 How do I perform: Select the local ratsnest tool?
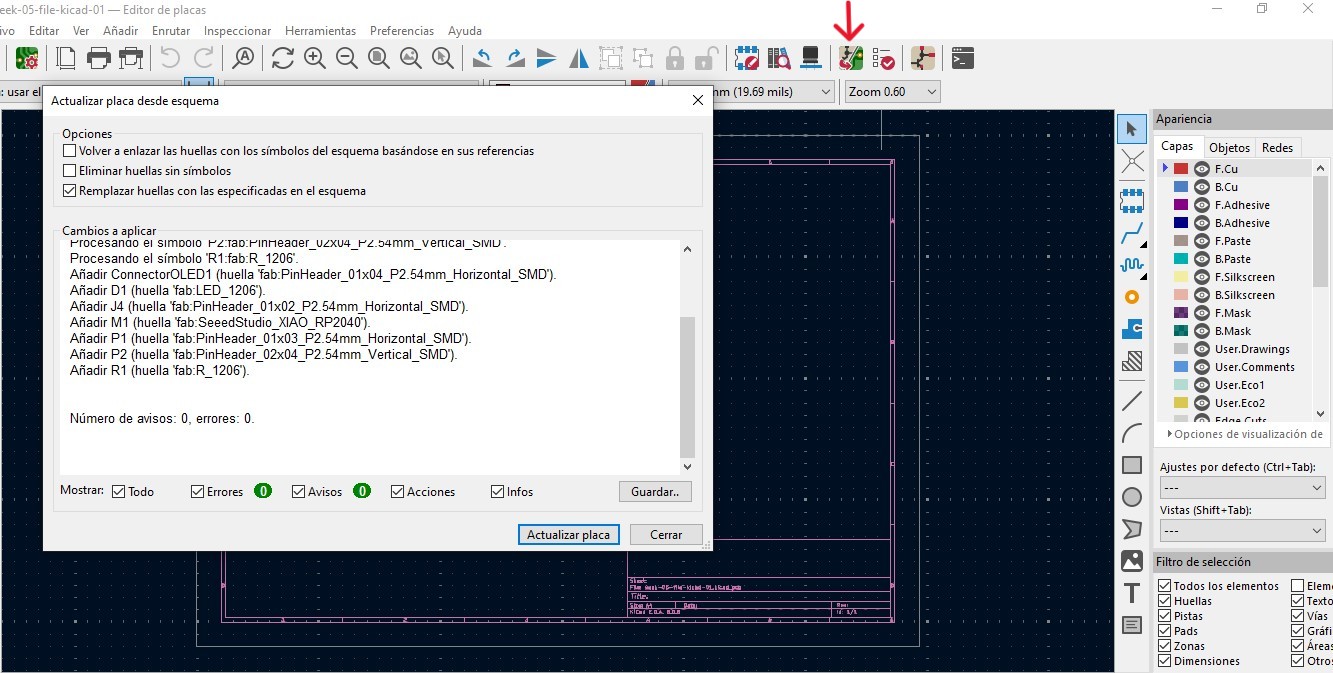coord(1132,161)
